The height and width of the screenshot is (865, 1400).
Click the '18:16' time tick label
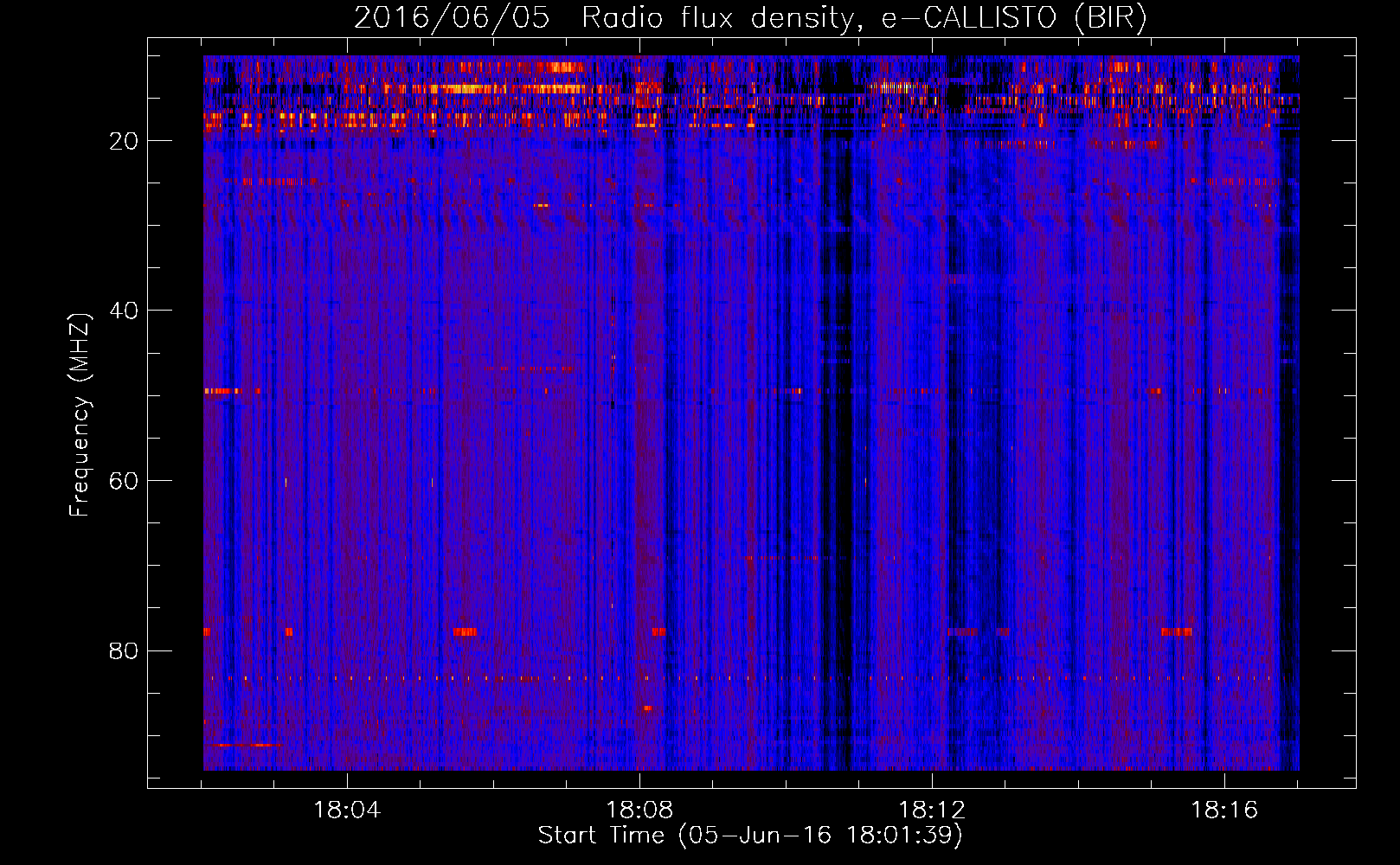coord(1224,811)
